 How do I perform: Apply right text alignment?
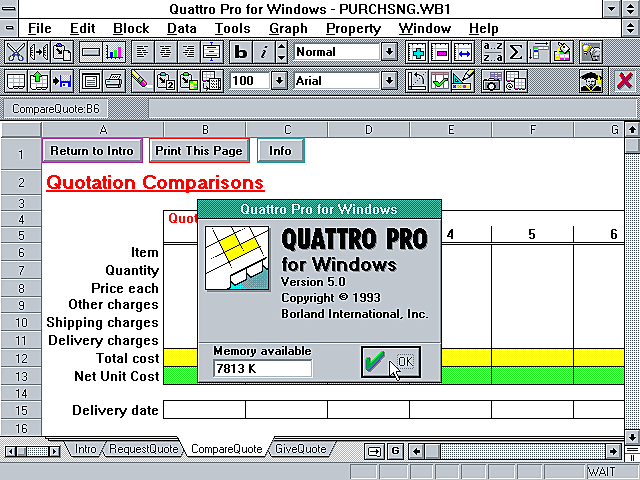coord(189,52)
